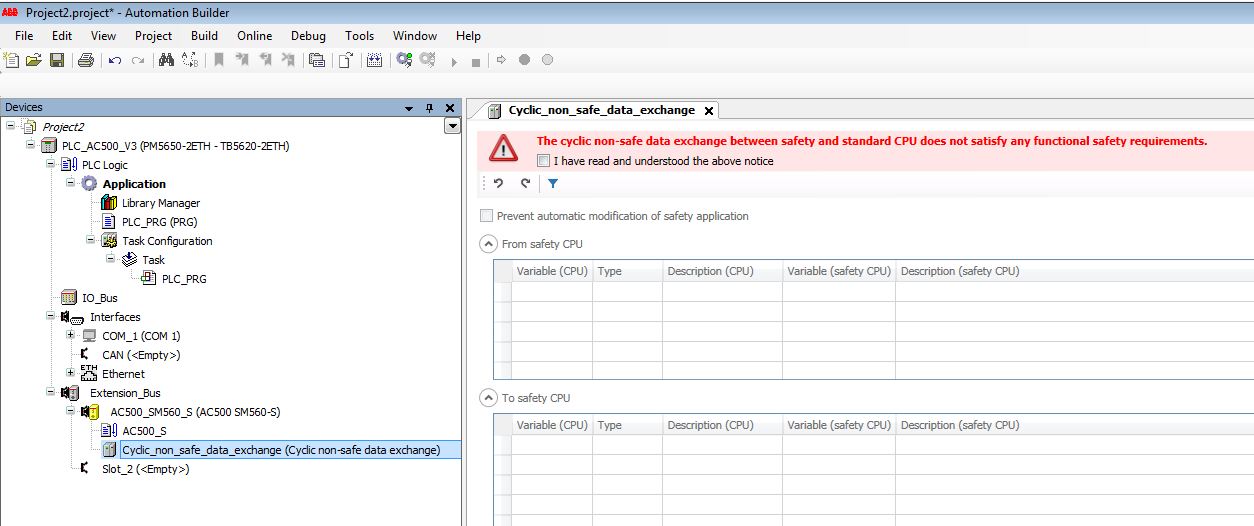1254x526 pixels.
Task: Collapse the 'To safety CPU' section
Action: [x=488, y=398]
